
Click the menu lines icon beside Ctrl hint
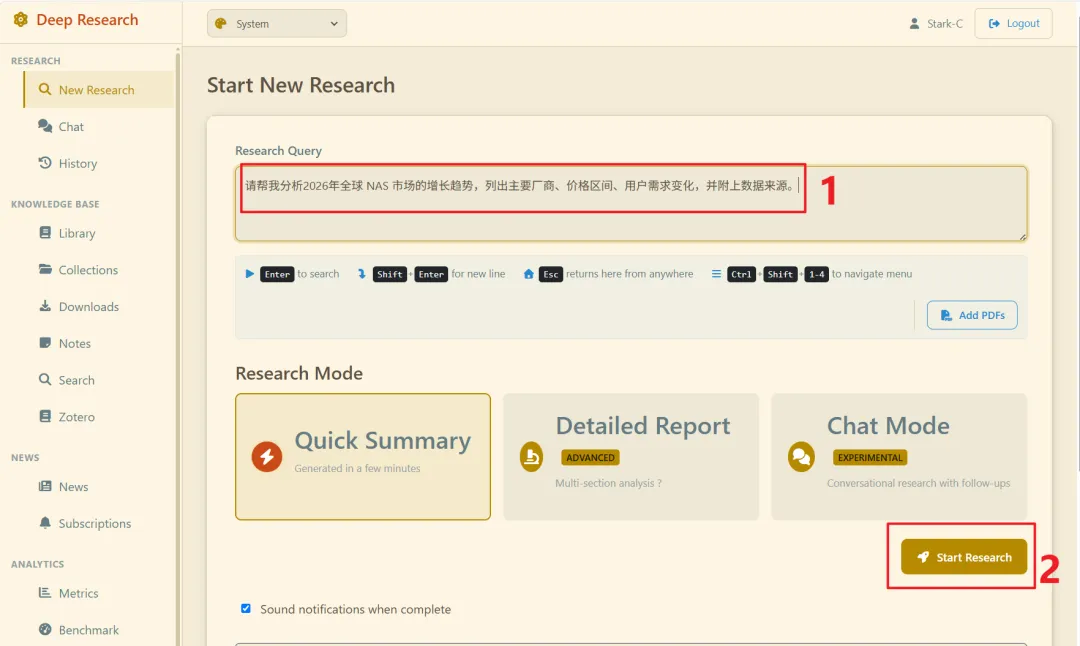coord(716,274)
